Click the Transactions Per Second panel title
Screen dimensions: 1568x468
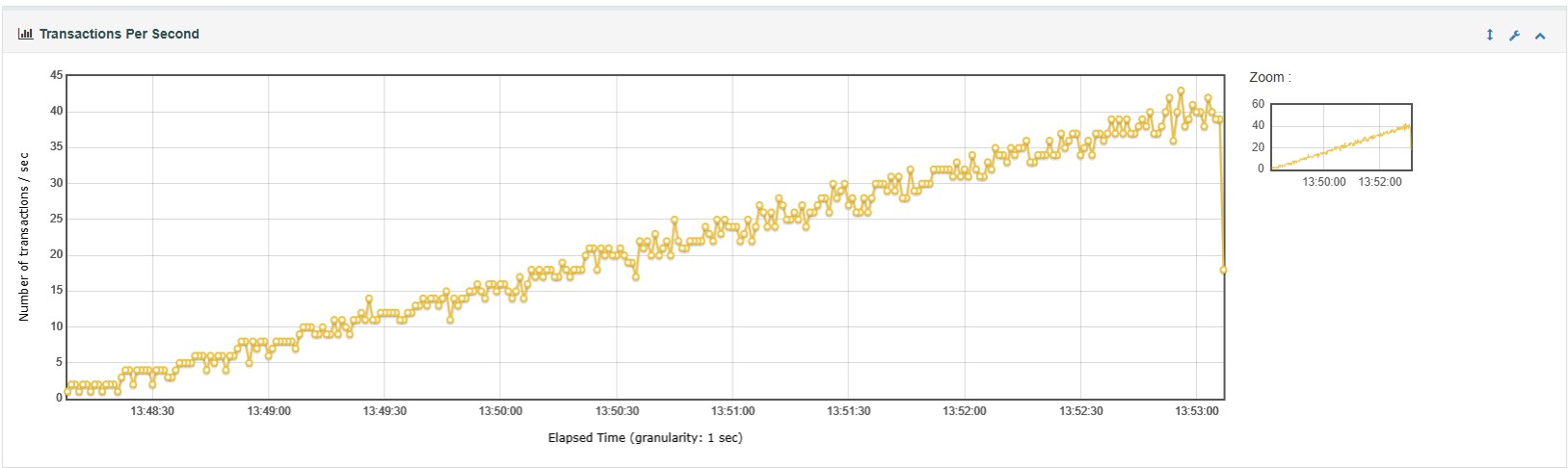[x=119, y=34]
